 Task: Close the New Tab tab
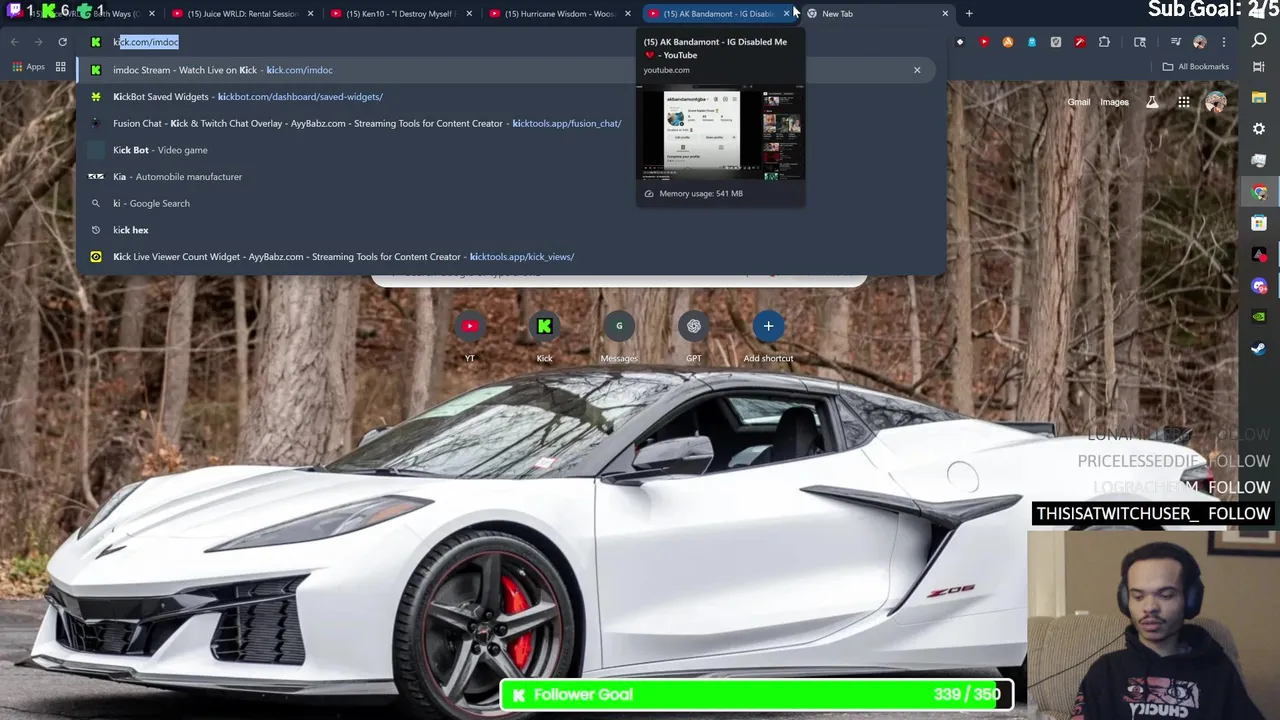coord(945,14)
